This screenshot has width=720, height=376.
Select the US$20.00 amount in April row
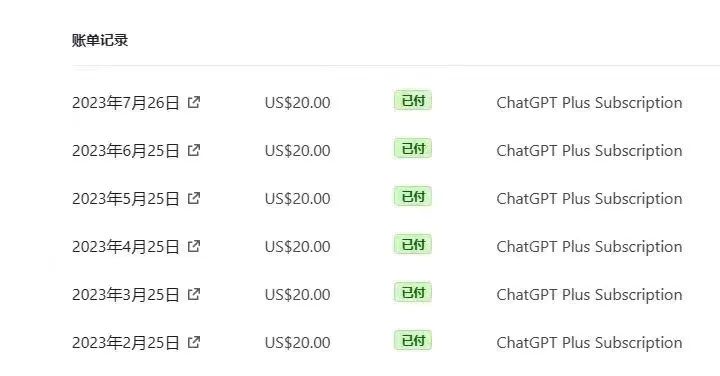[298, 247]
